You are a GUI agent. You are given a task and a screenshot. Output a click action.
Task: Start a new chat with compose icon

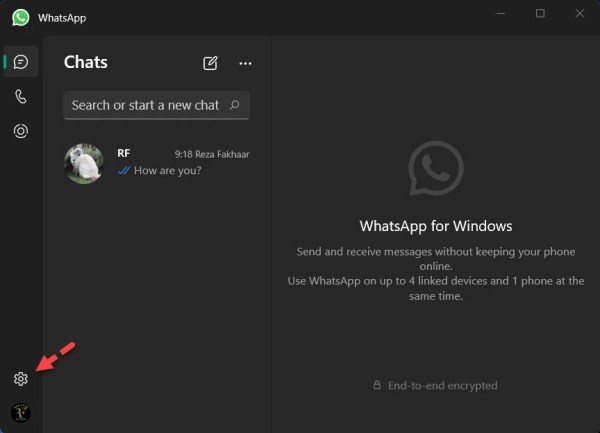tap(210, 63)
